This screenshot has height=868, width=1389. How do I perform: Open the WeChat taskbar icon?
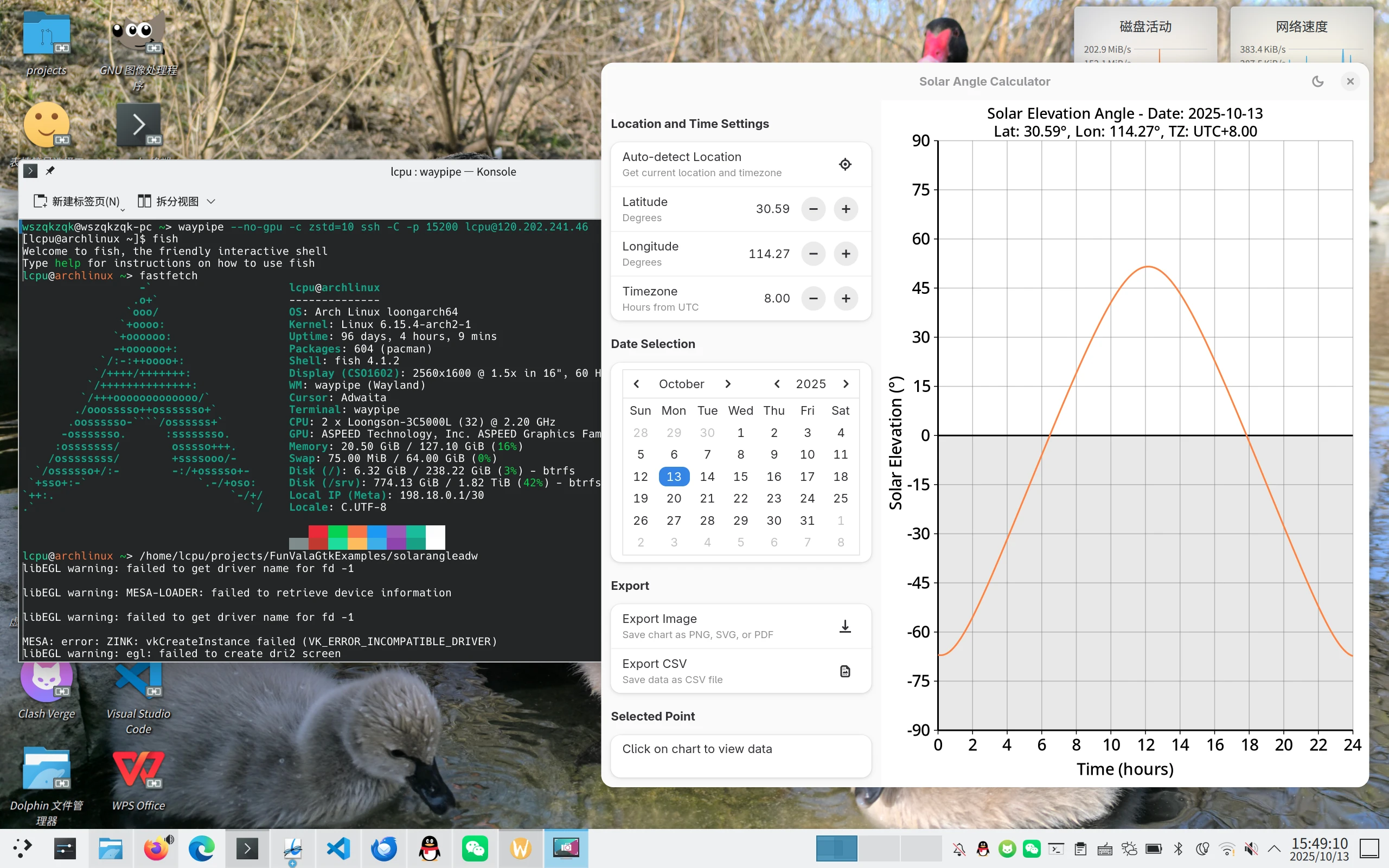coord(475,848)
